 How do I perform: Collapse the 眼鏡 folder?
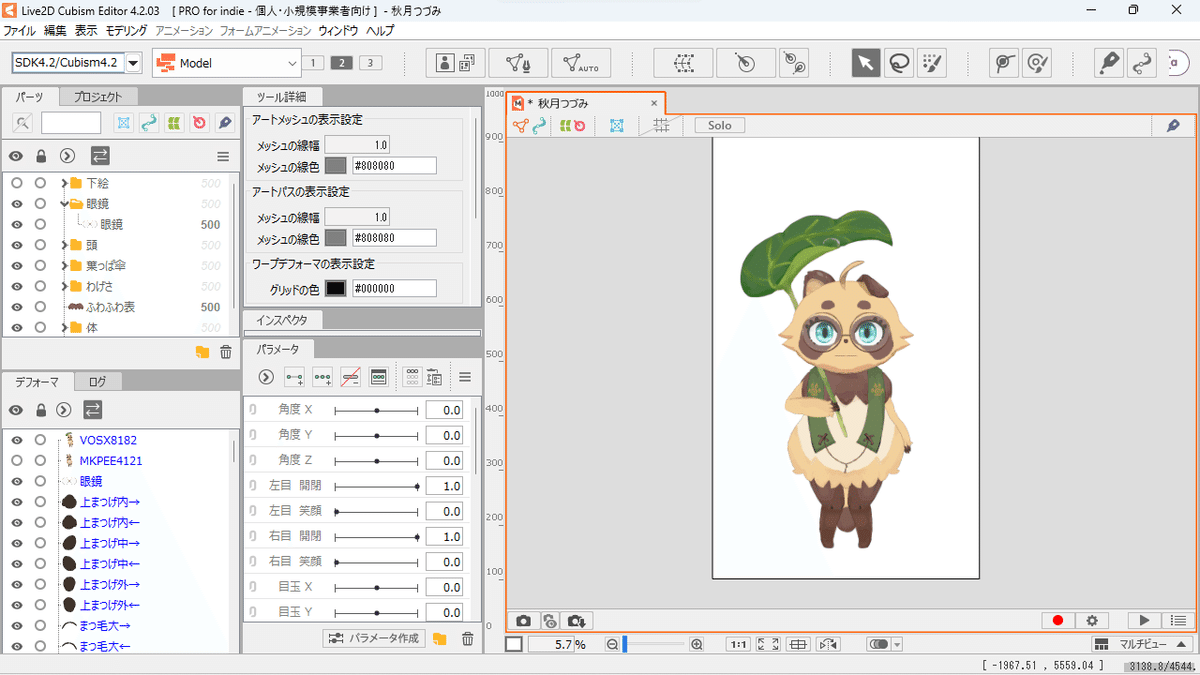click(64, 204)
